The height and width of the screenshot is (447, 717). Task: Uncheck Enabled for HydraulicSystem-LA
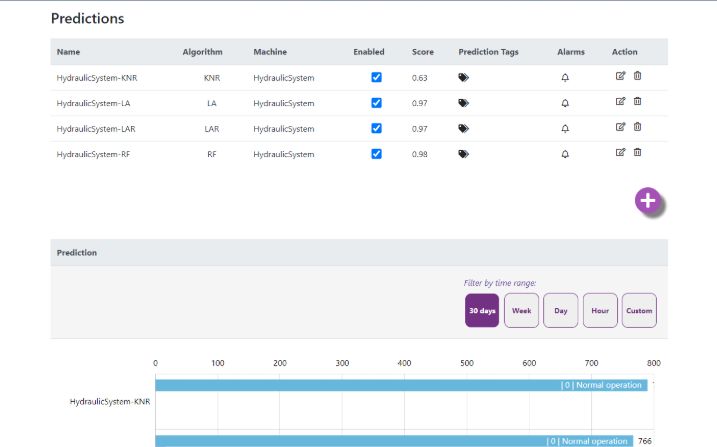click(x=376, y=102)
